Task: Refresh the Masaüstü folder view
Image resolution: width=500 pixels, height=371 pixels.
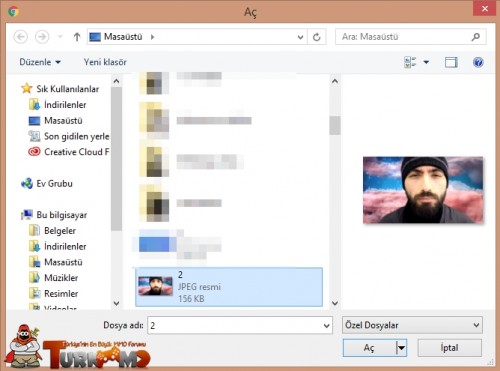Action: click(x=317, y=37)
